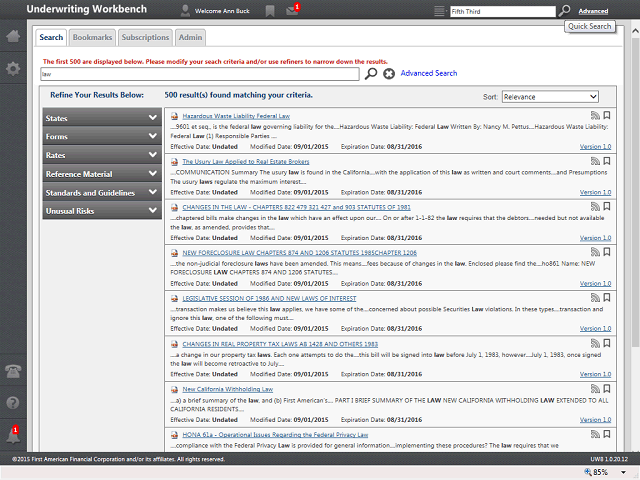640x480 pixels.
Task: Run search with the magnifier next to law field
Action: (371, 74)
